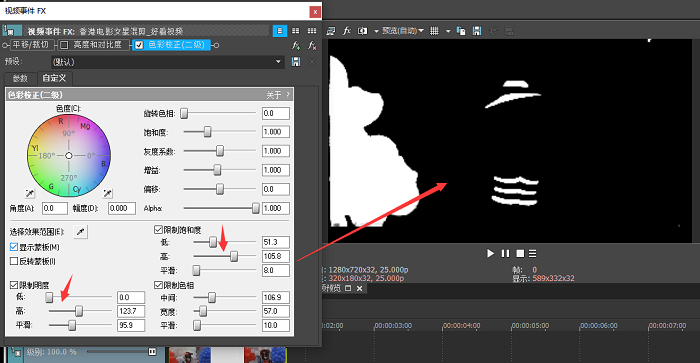Viewport: 700px width, 363px height.
Task: Click the overlays grid icon in preview
Action: tap(434, 31)
